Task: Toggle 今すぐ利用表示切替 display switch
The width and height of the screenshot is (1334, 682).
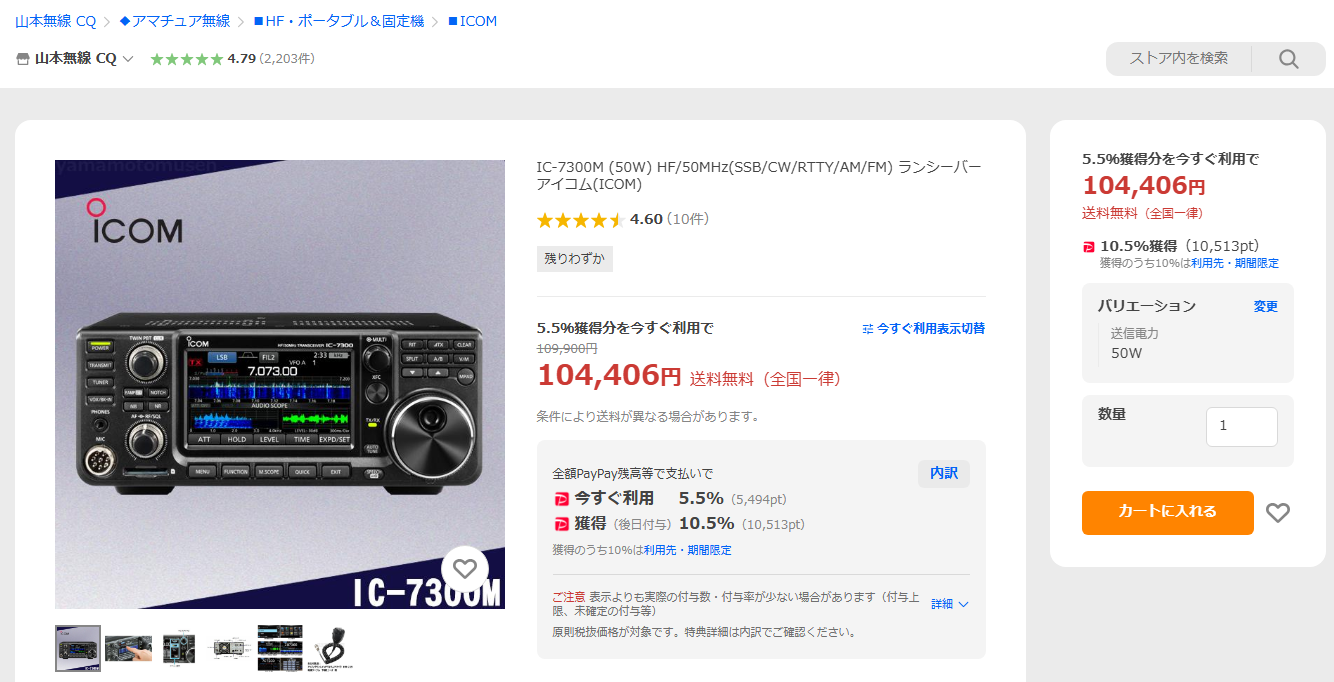Action: (923, 328)
